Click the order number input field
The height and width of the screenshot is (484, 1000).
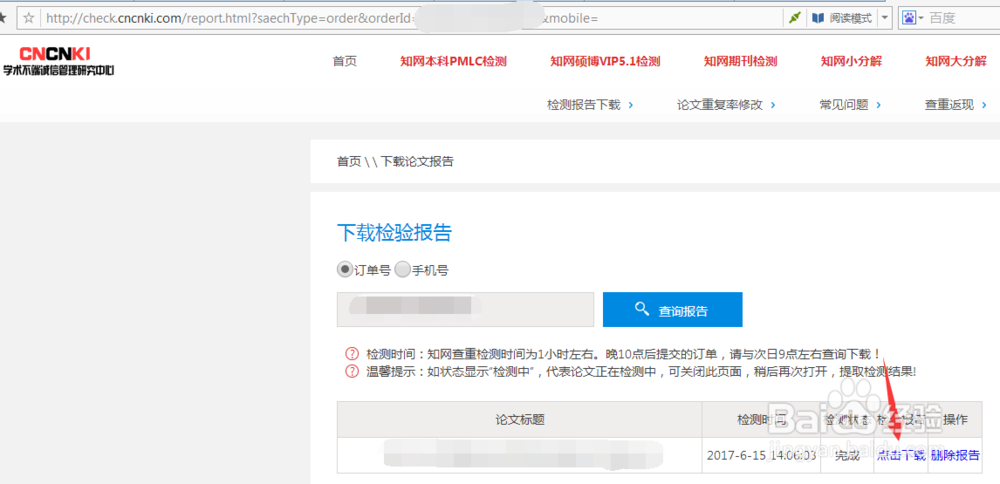point(466,309)
